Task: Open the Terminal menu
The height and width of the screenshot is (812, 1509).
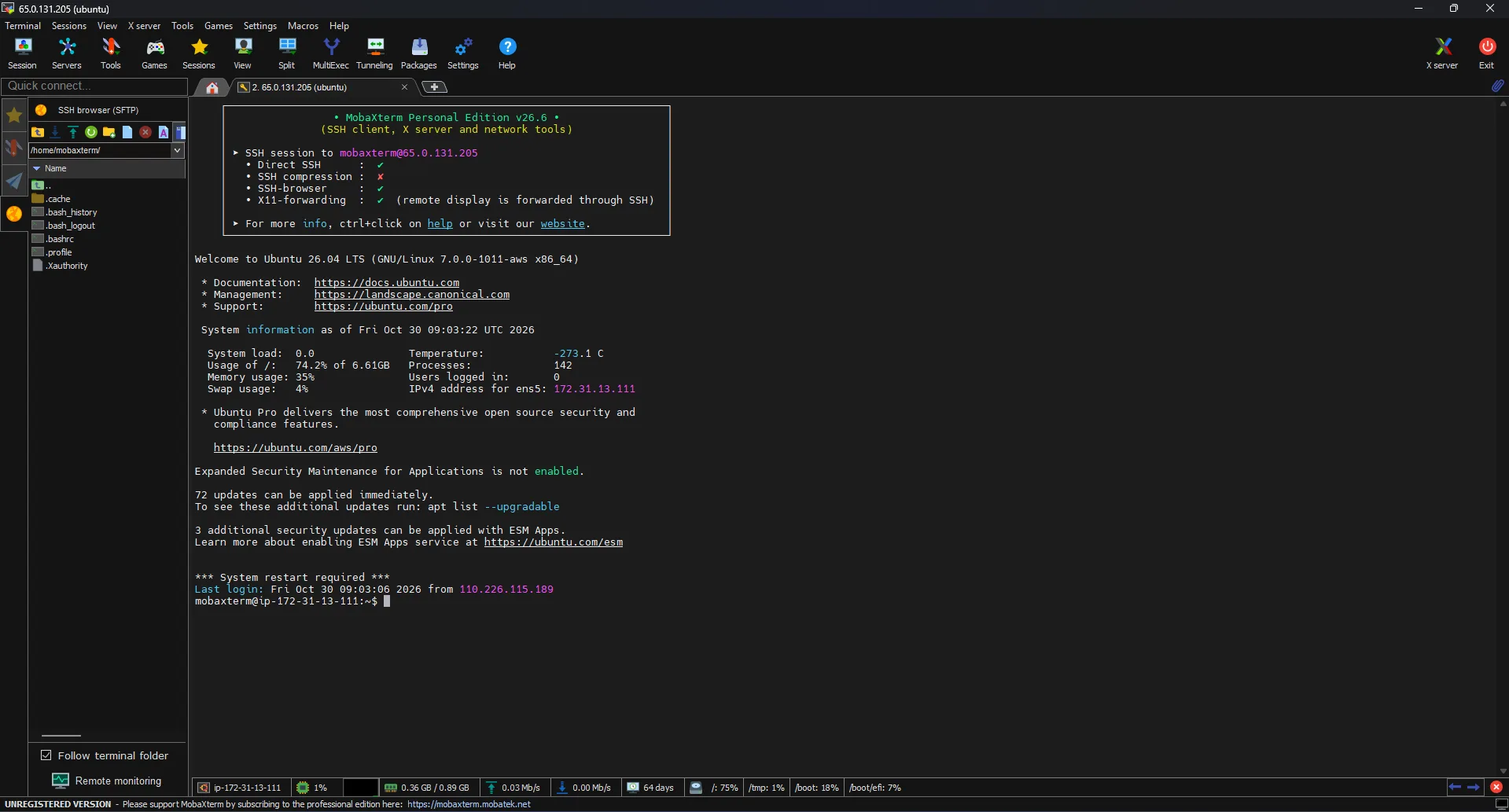Action: (x=23, y=26)
